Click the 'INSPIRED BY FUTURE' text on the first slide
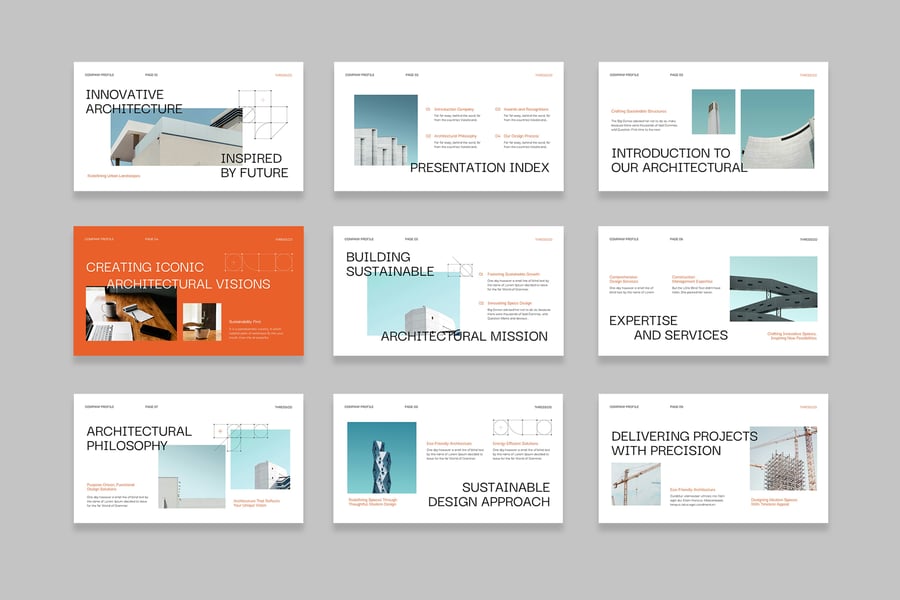900x600 pixels. pyautogui.click(x=254, y=166)
